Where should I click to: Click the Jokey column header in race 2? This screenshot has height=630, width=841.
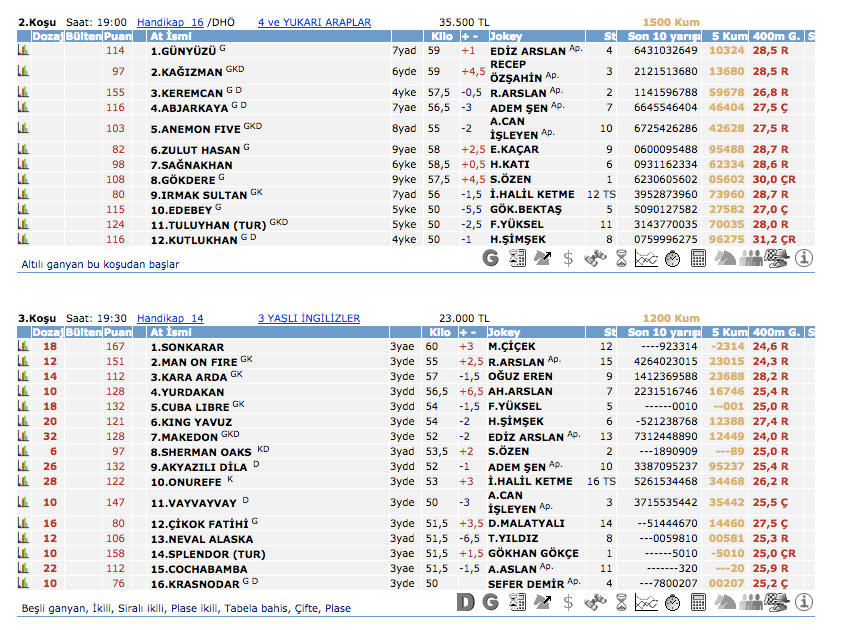pos(505,35)
